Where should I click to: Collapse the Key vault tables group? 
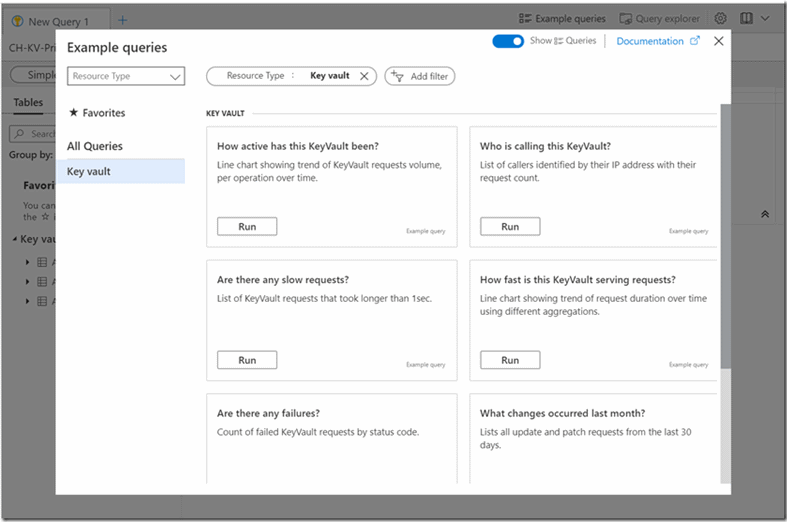click(x=14, y=240)
